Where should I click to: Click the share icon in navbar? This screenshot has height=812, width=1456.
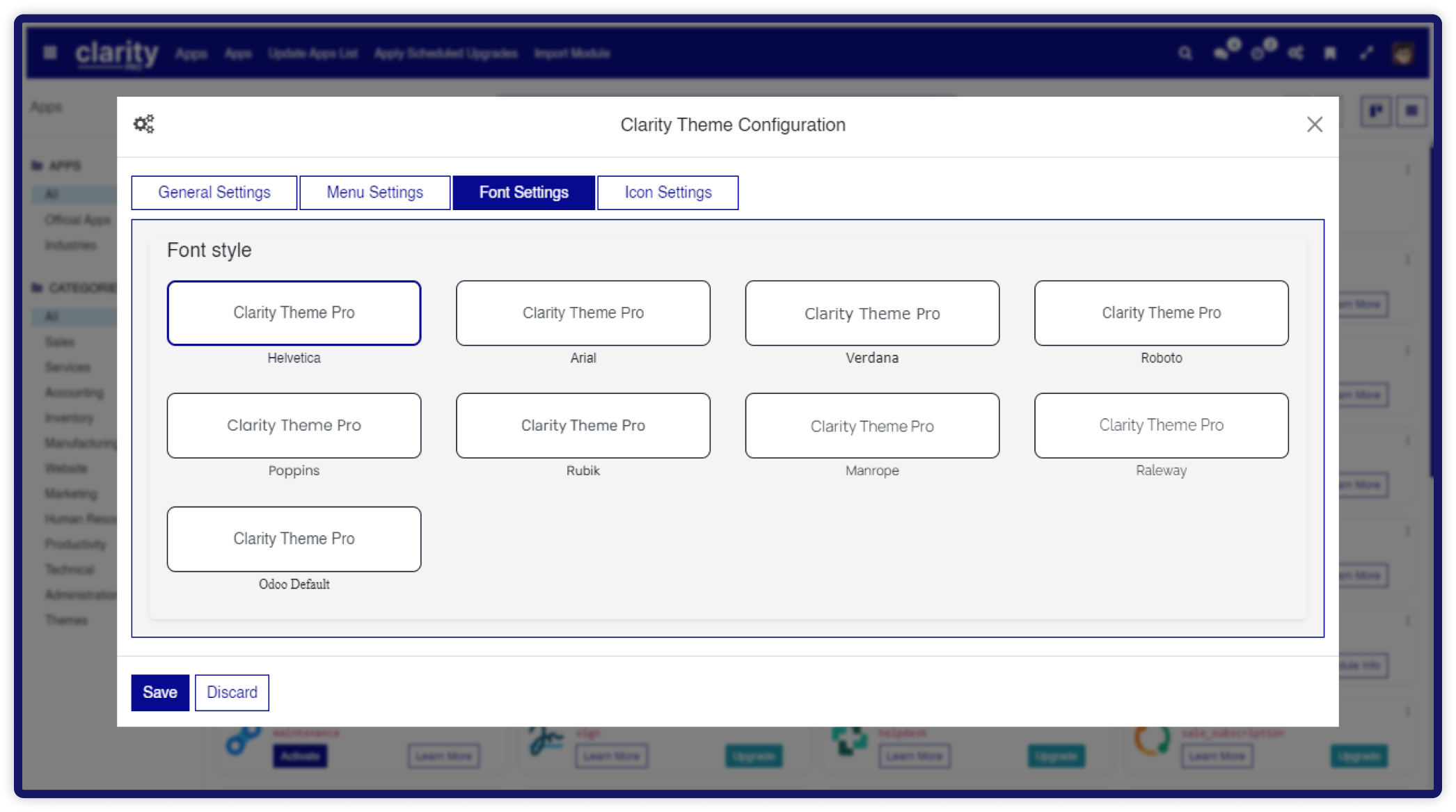pyautogui.click(x=1295, y=53)
